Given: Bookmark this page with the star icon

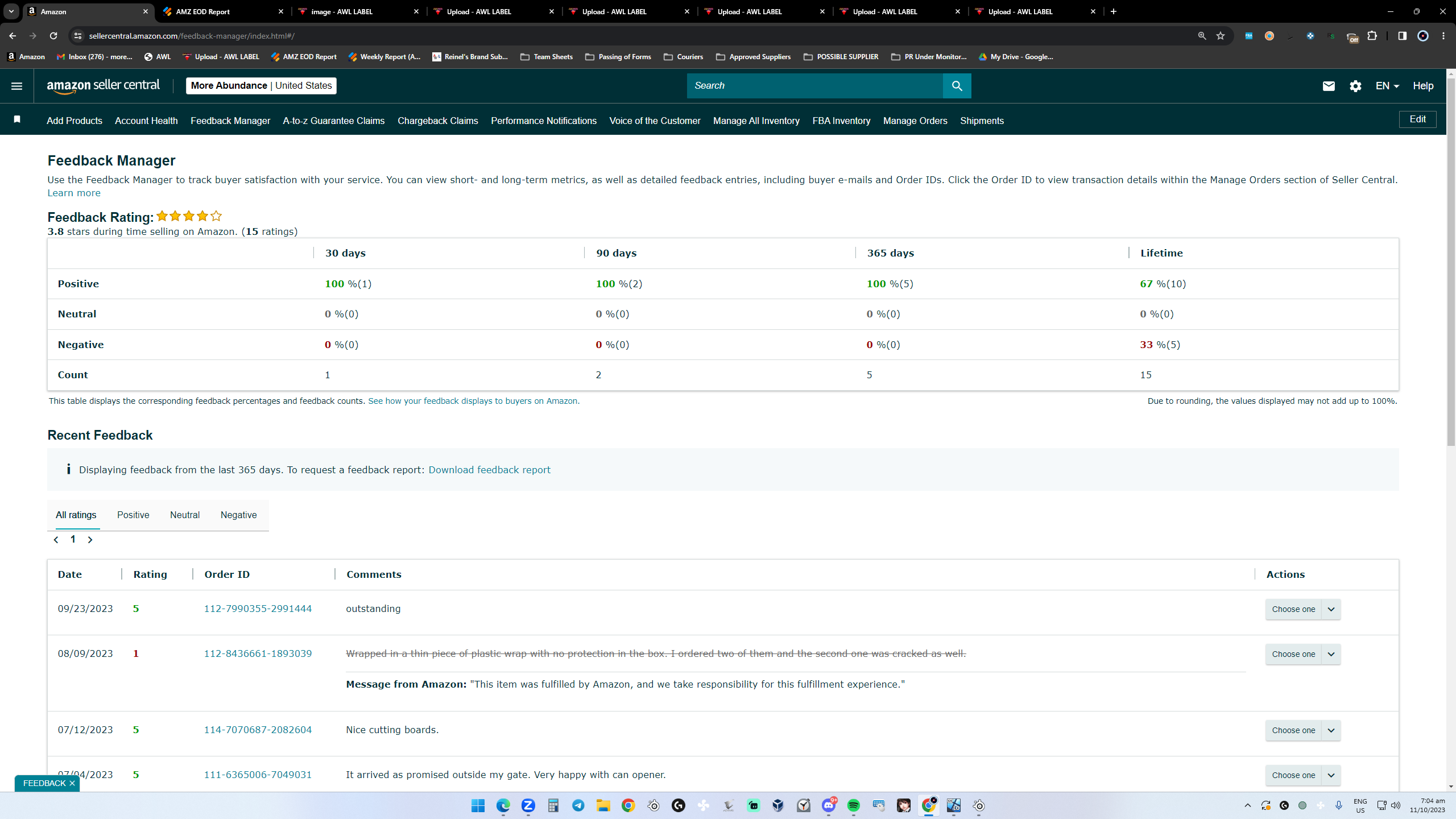Looking at the screenshot, I should 1221,36.
